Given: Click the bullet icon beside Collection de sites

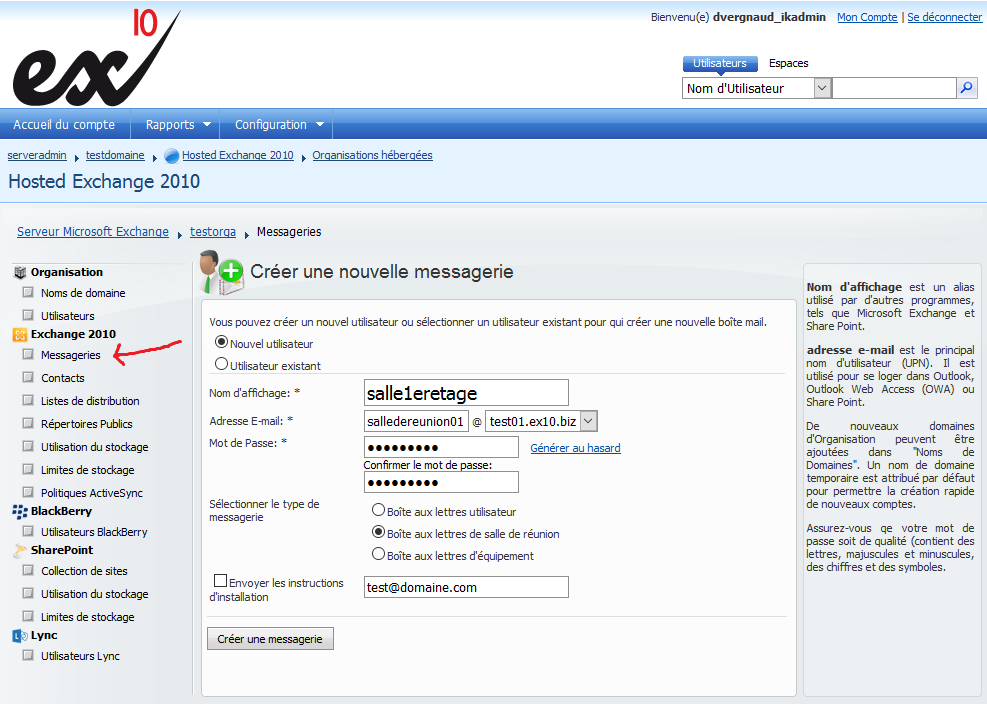Looking at the screenshot, I should tap(28, 570).
